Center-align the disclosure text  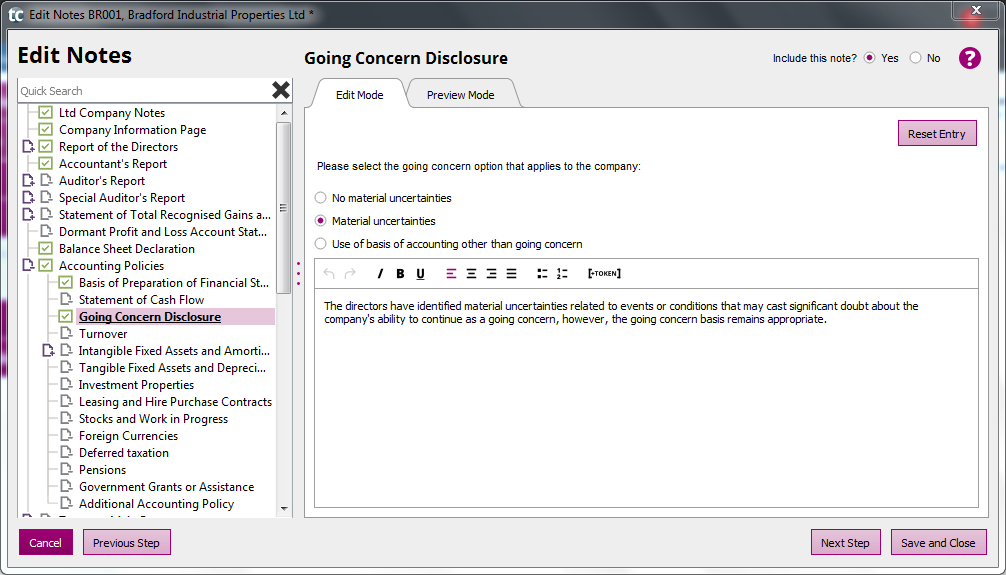471,274
